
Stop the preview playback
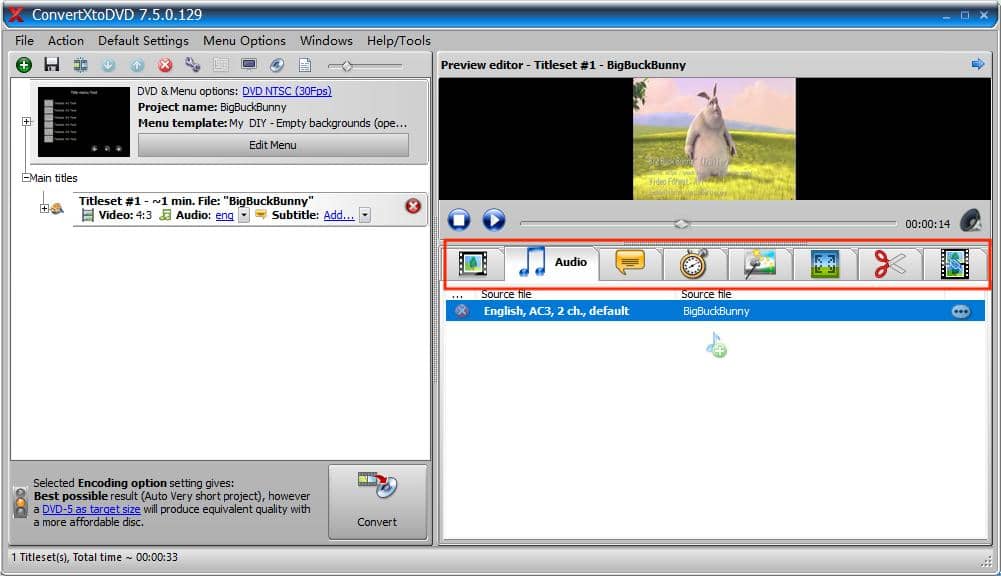[x=459, y=220]
